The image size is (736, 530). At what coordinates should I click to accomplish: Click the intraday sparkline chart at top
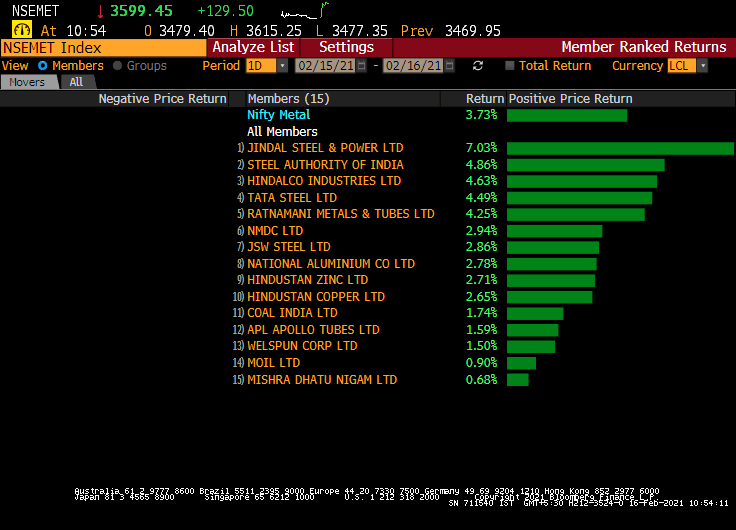pyautogui.click(x=304, y=12)
